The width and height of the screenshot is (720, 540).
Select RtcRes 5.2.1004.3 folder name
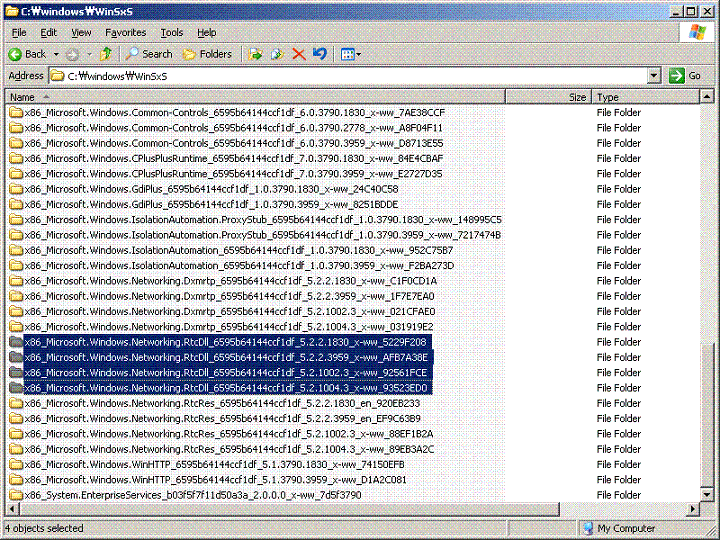pos(230,449)
